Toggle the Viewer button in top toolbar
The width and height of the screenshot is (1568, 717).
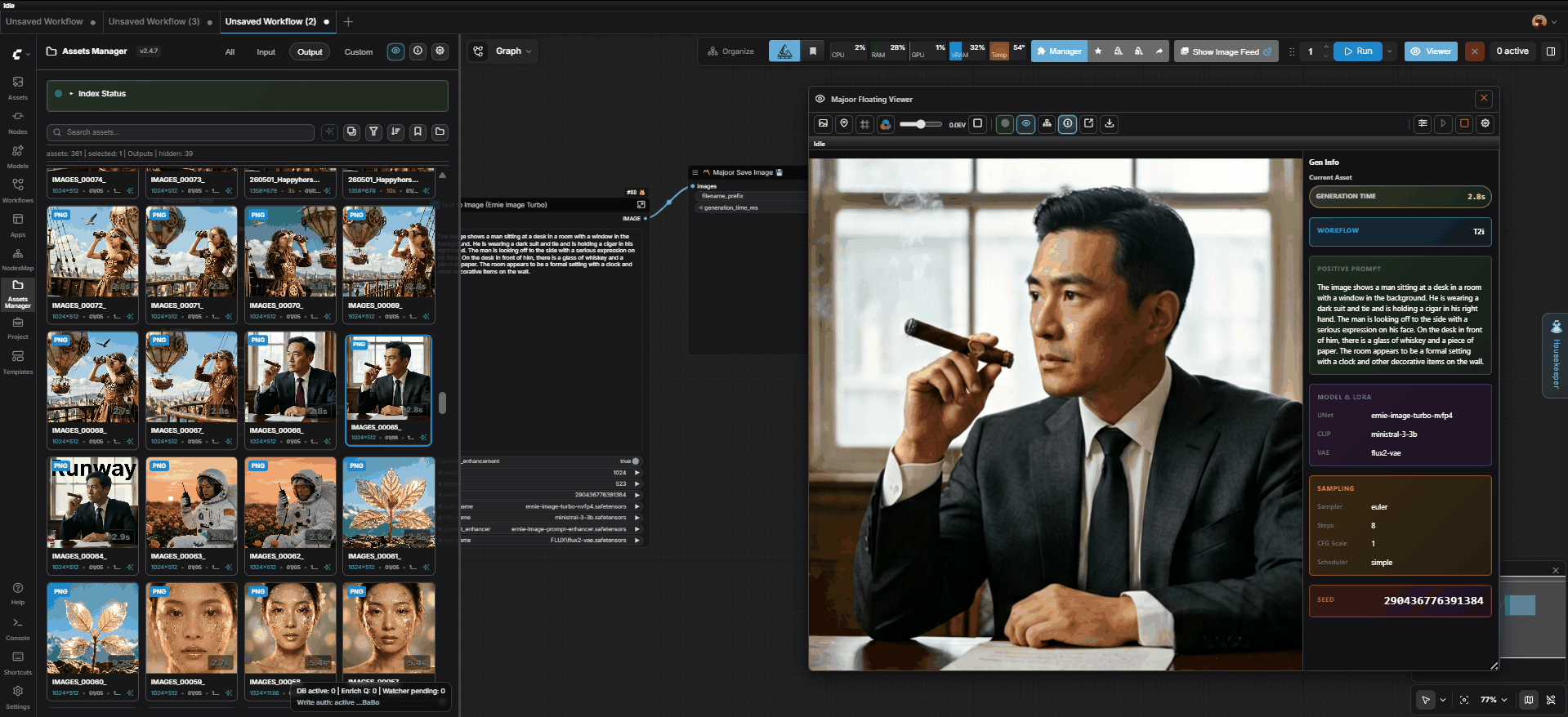(x=1431, y=51)
